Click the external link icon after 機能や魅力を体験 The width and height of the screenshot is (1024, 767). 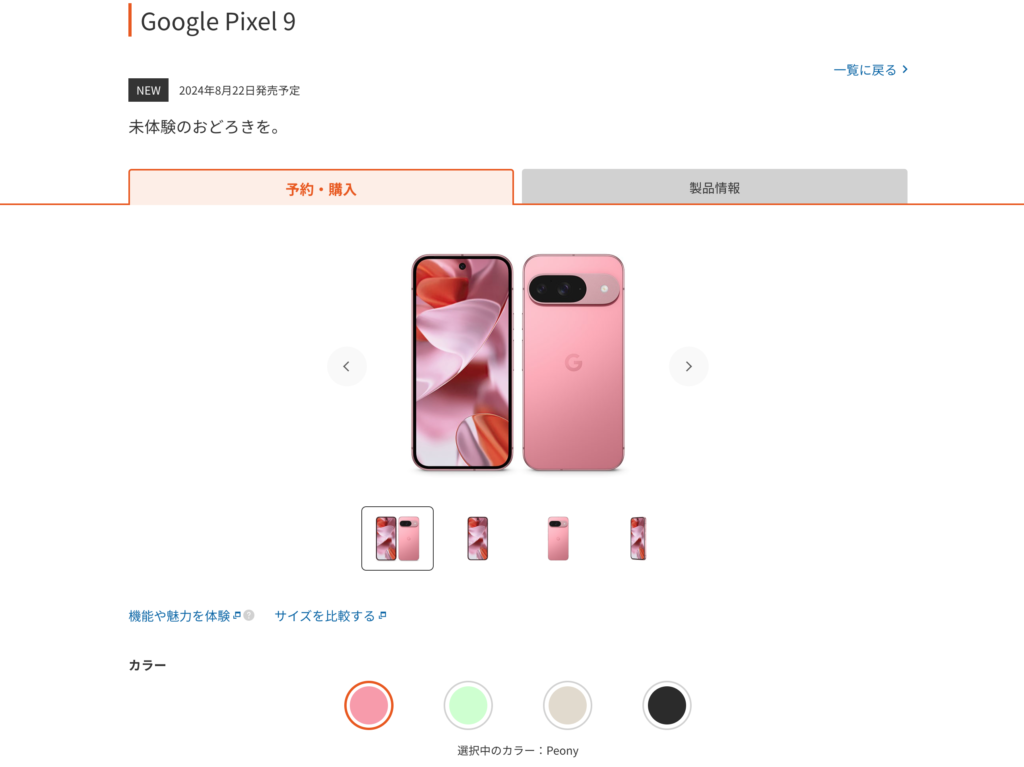237,615
